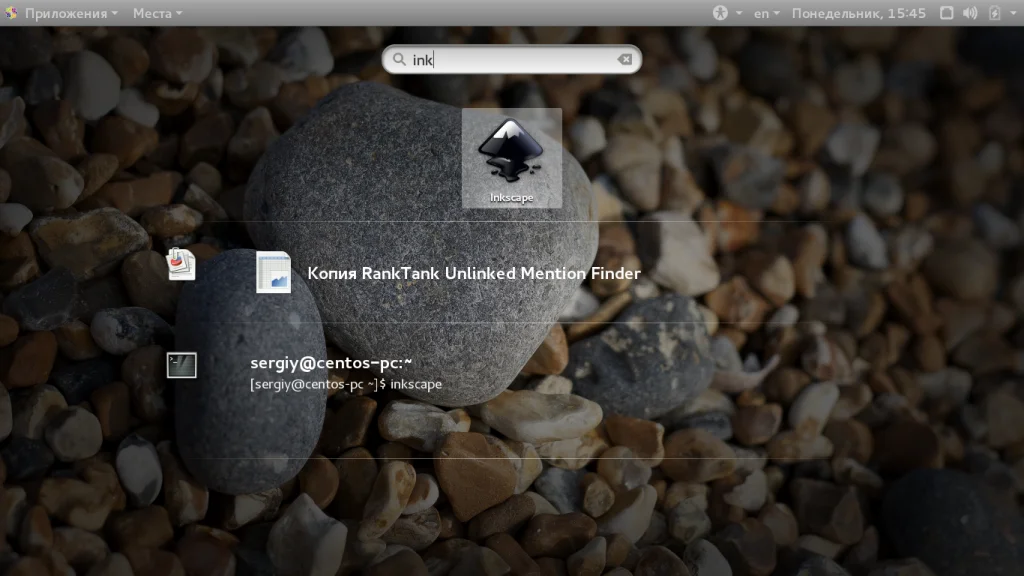Switch to the sergiy@centos-pc terminal result

(x=345, y=372)
